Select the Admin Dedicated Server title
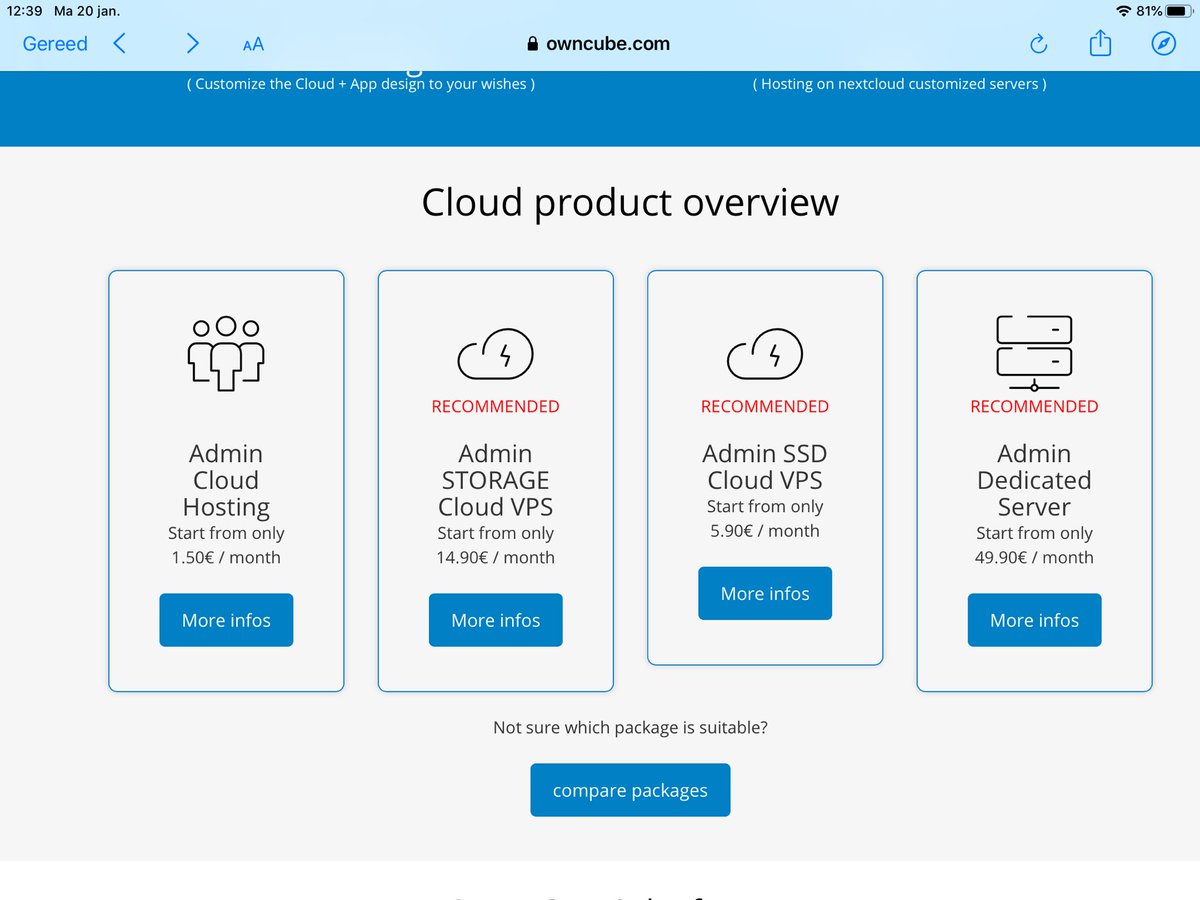The image size is (1200, 900). tap(1034, 480)
